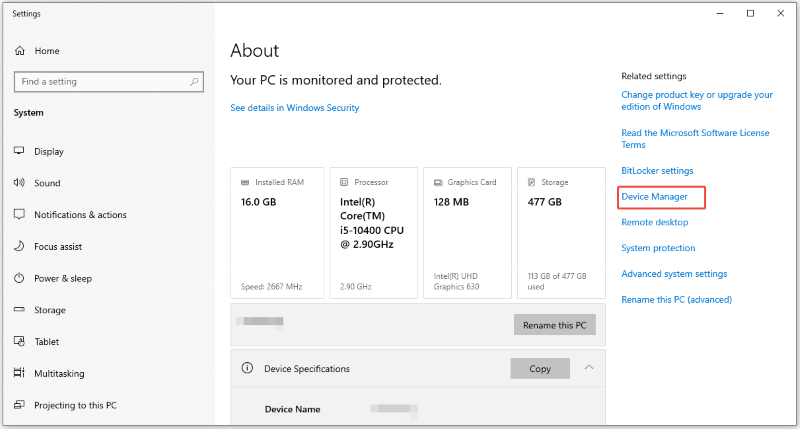Click Rename this PC (advanced) link
Image resolution: width=800 pixels, height=429 pixels.
pos(677,299)
